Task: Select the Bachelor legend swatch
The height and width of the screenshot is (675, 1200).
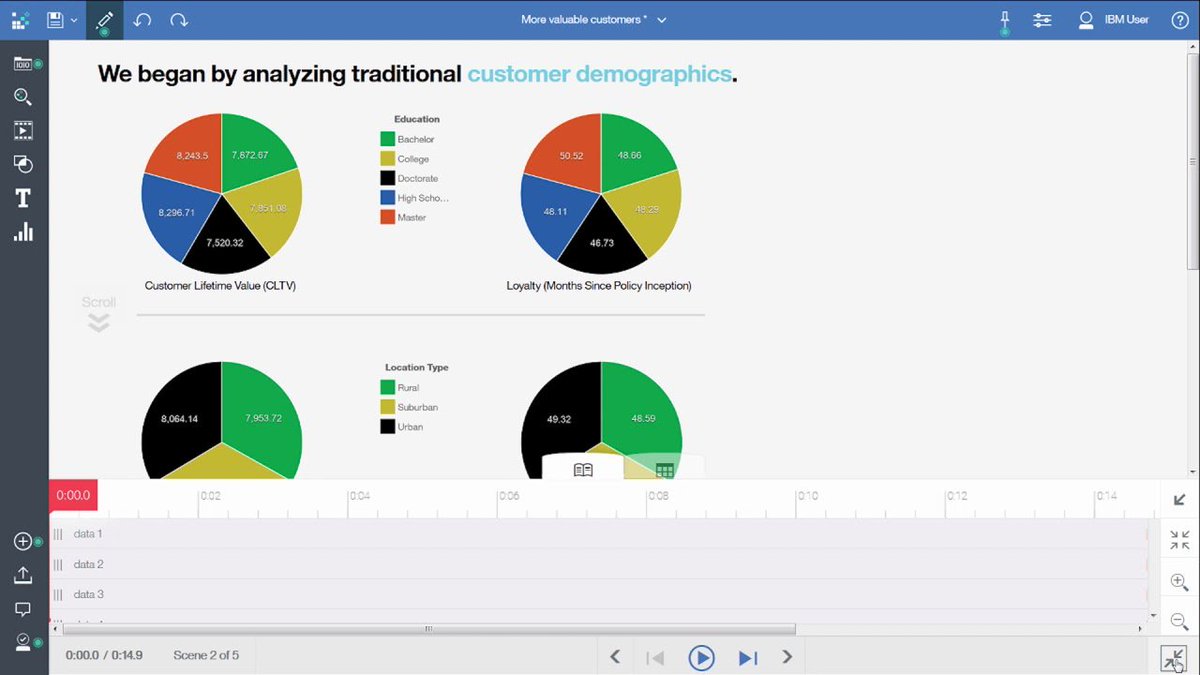Action: pos(387,139)
